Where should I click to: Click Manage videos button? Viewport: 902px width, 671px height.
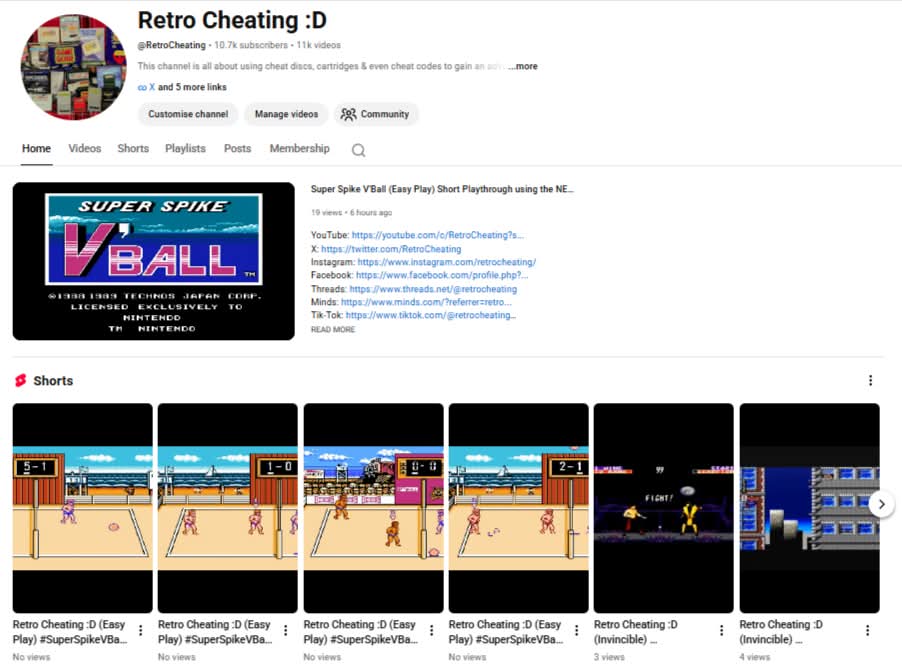(286, 114)
